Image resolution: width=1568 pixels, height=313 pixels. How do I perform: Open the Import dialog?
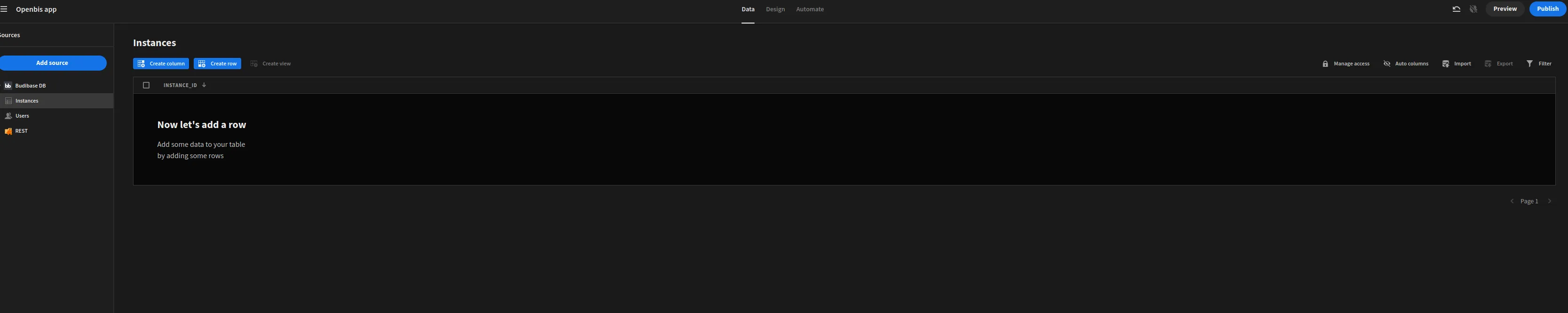click(x=1457, y=64)
